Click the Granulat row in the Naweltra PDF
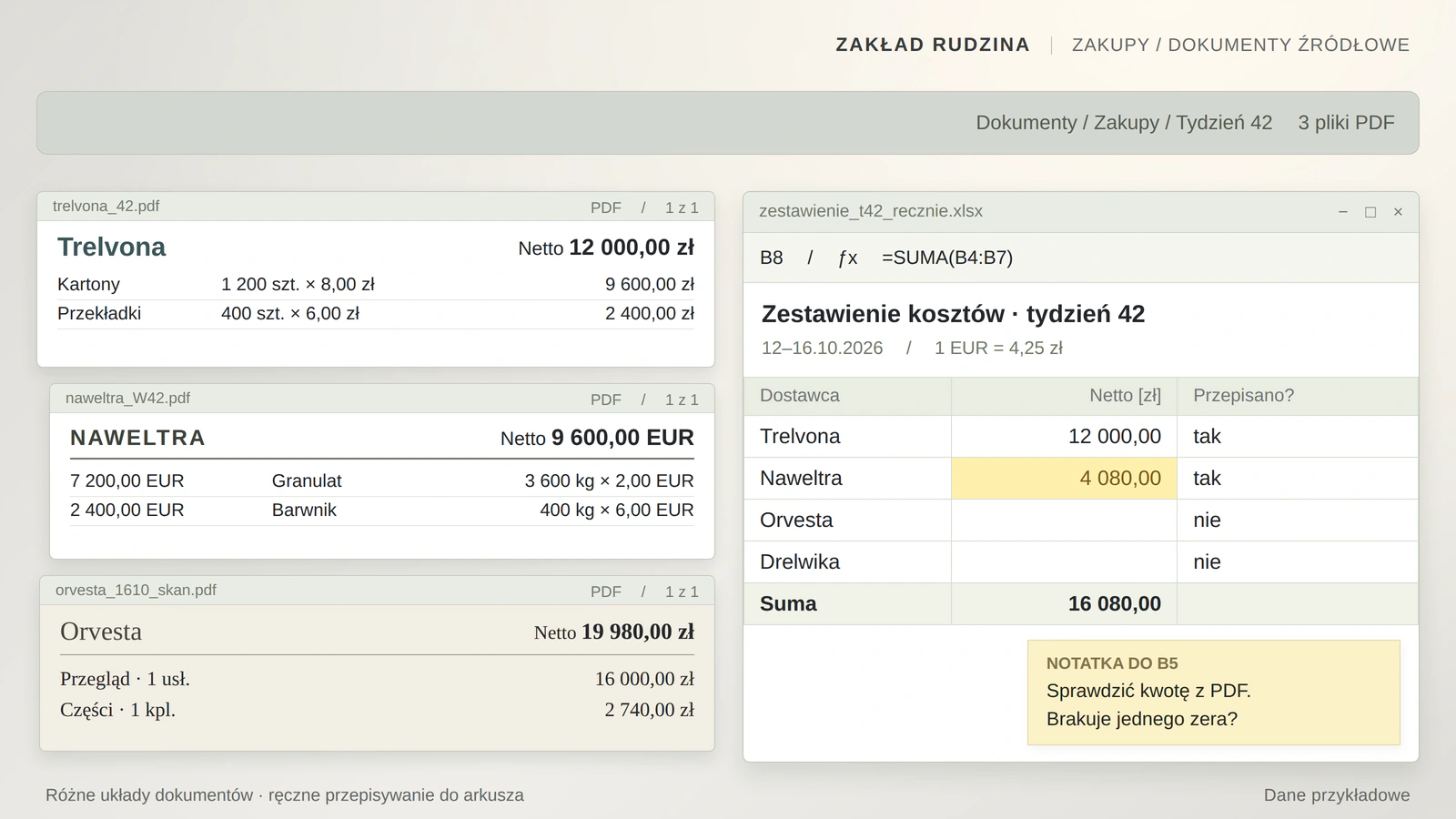This screenshot has height=819, width=1456. [382, 480]
